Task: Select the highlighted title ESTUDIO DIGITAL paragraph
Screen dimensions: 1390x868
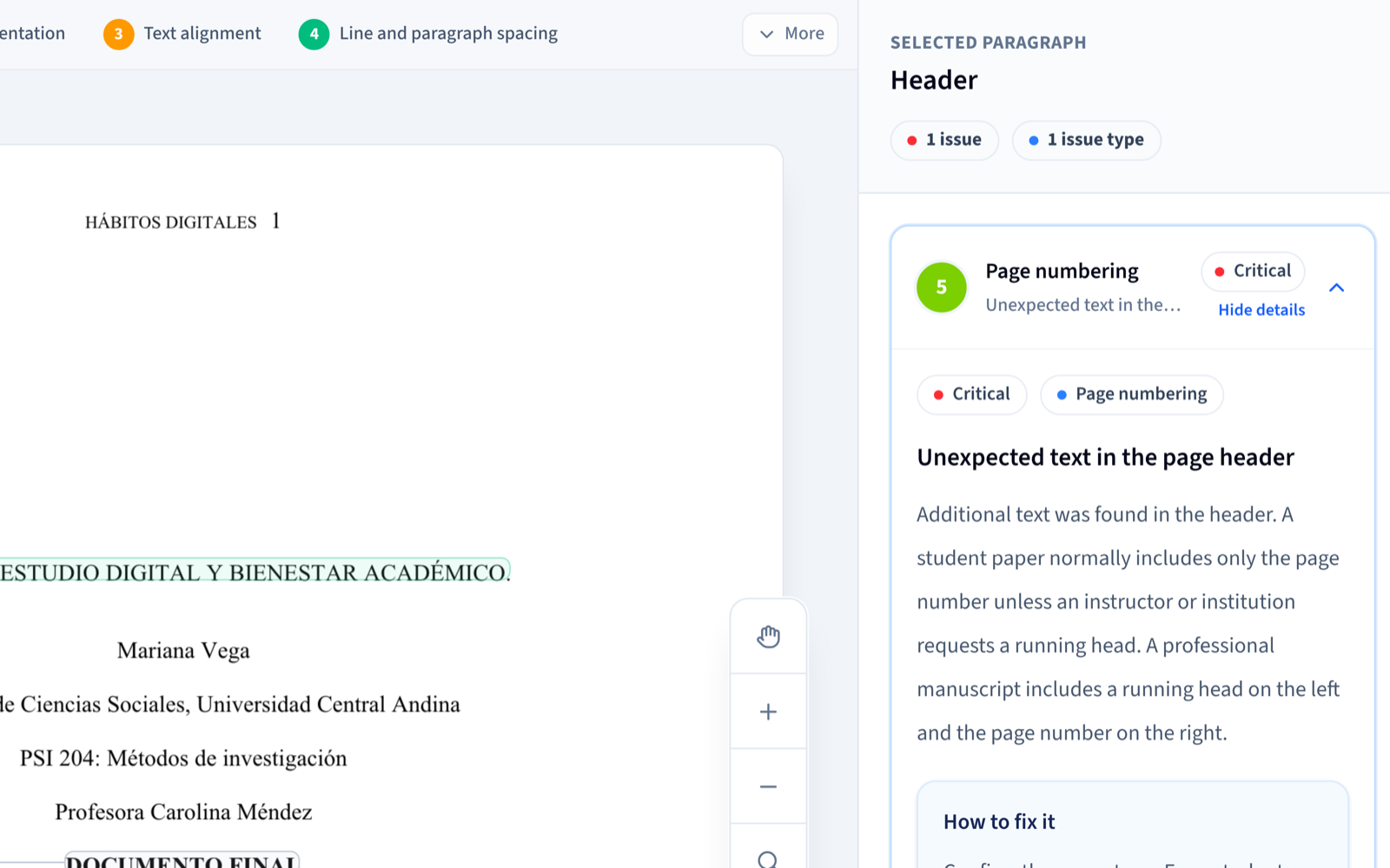Action: point(255,572)
